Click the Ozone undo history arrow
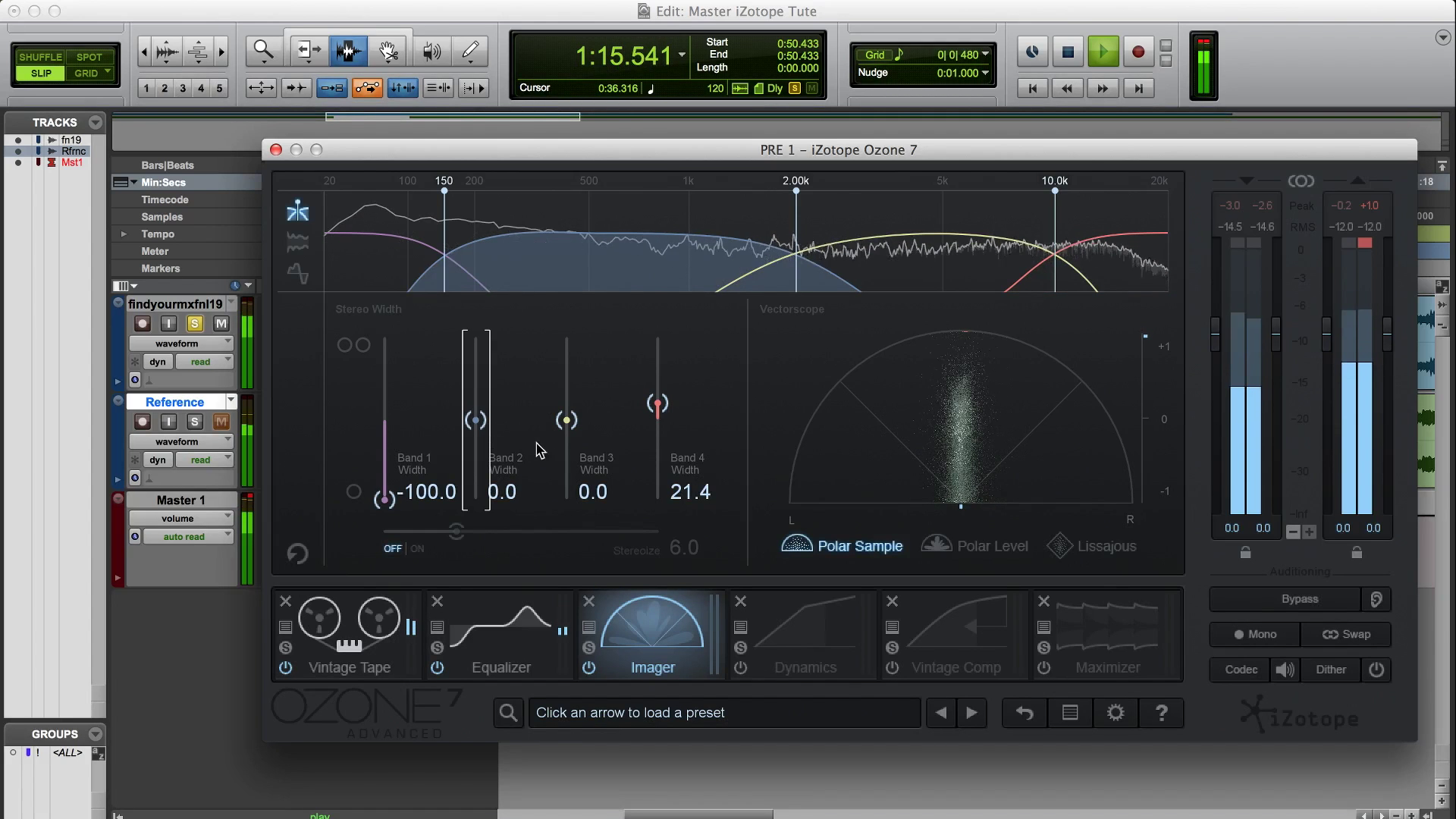The height and width of the screenshot is (819, 1456). tap(1025, 713)
